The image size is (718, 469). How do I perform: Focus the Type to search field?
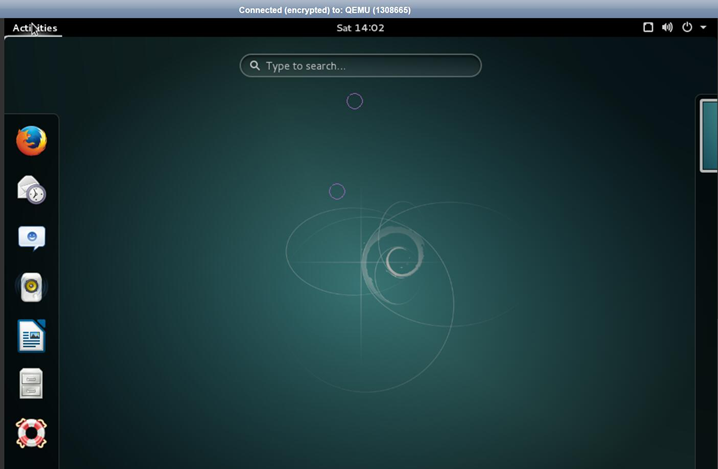coord(361,65)
